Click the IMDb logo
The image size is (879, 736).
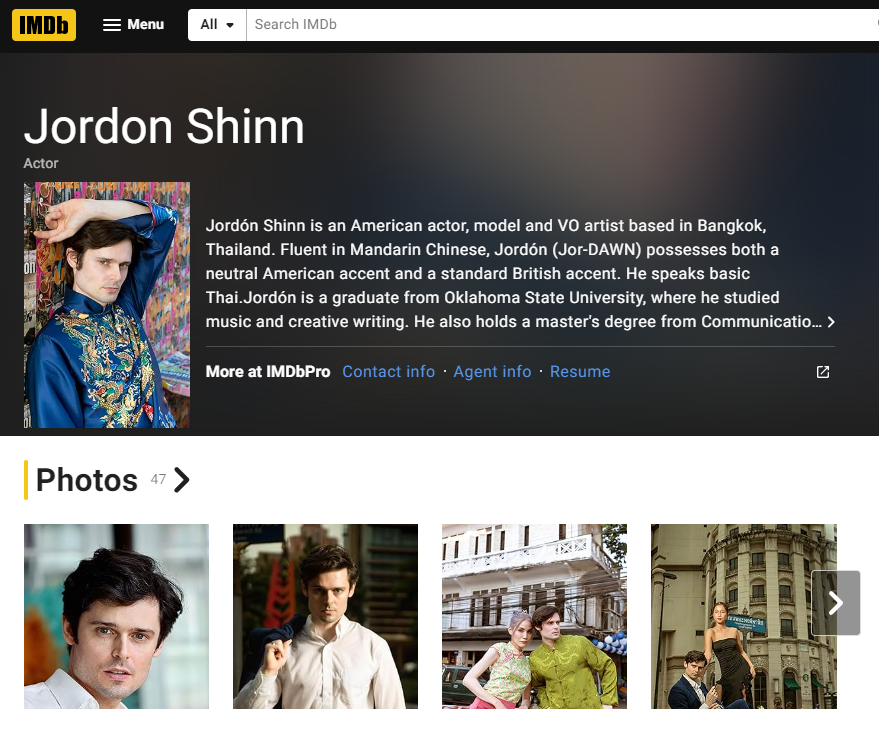[44, 25]
